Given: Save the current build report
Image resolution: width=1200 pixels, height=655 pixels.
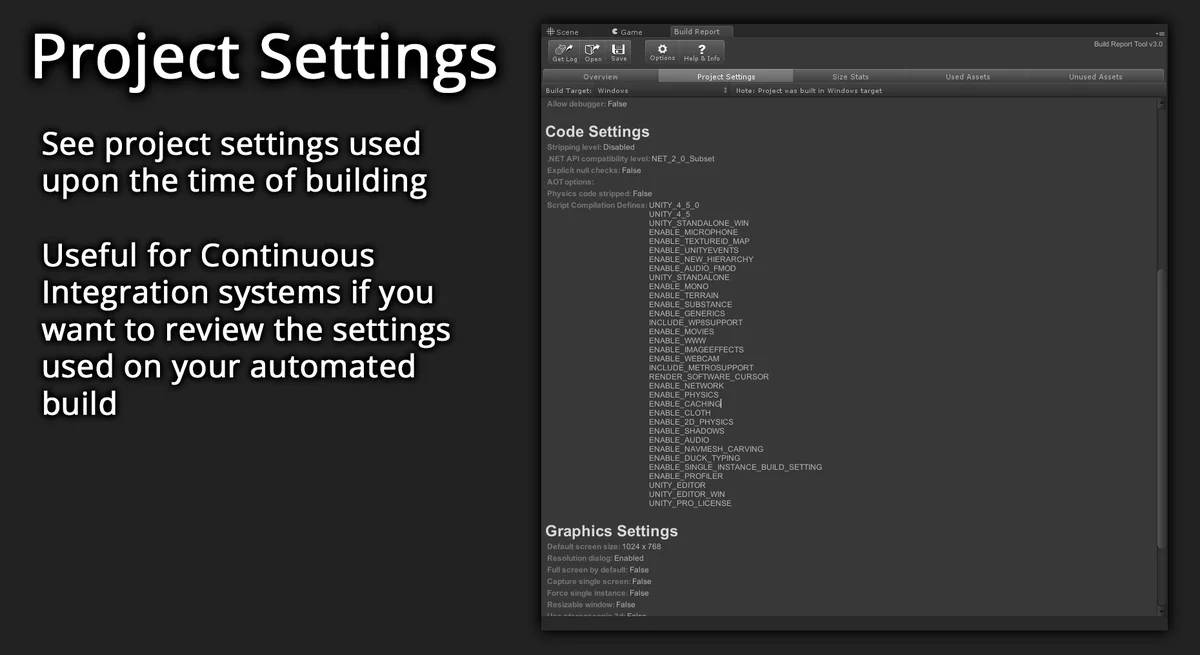Looking at the screenshot, I should pos(619,52).
